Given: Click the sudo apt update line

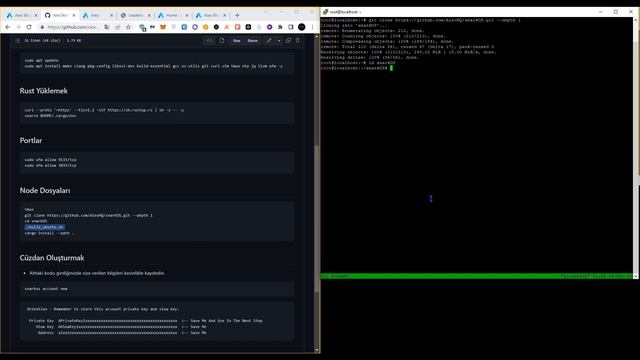Looking at the screenshot, I should pyautogui.click(x=41, y=60).
